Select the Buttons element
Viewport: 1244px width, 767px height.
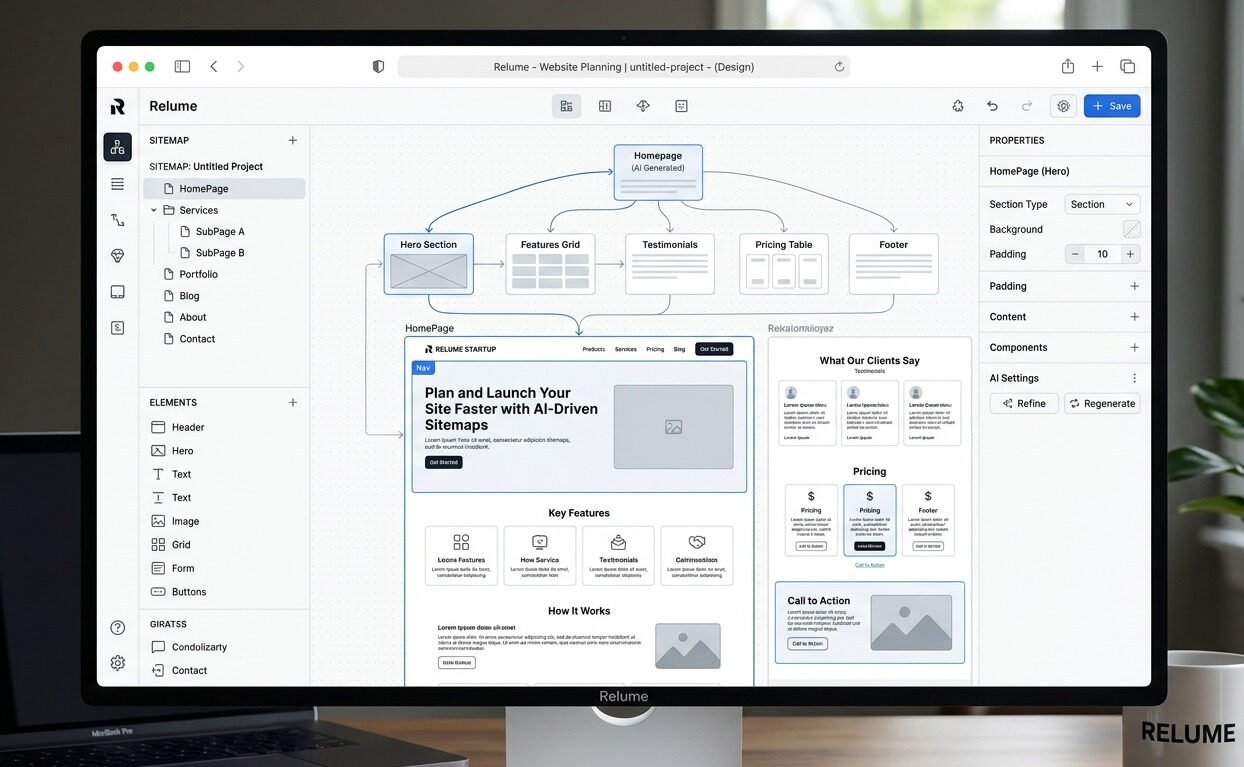coord(178,592)
